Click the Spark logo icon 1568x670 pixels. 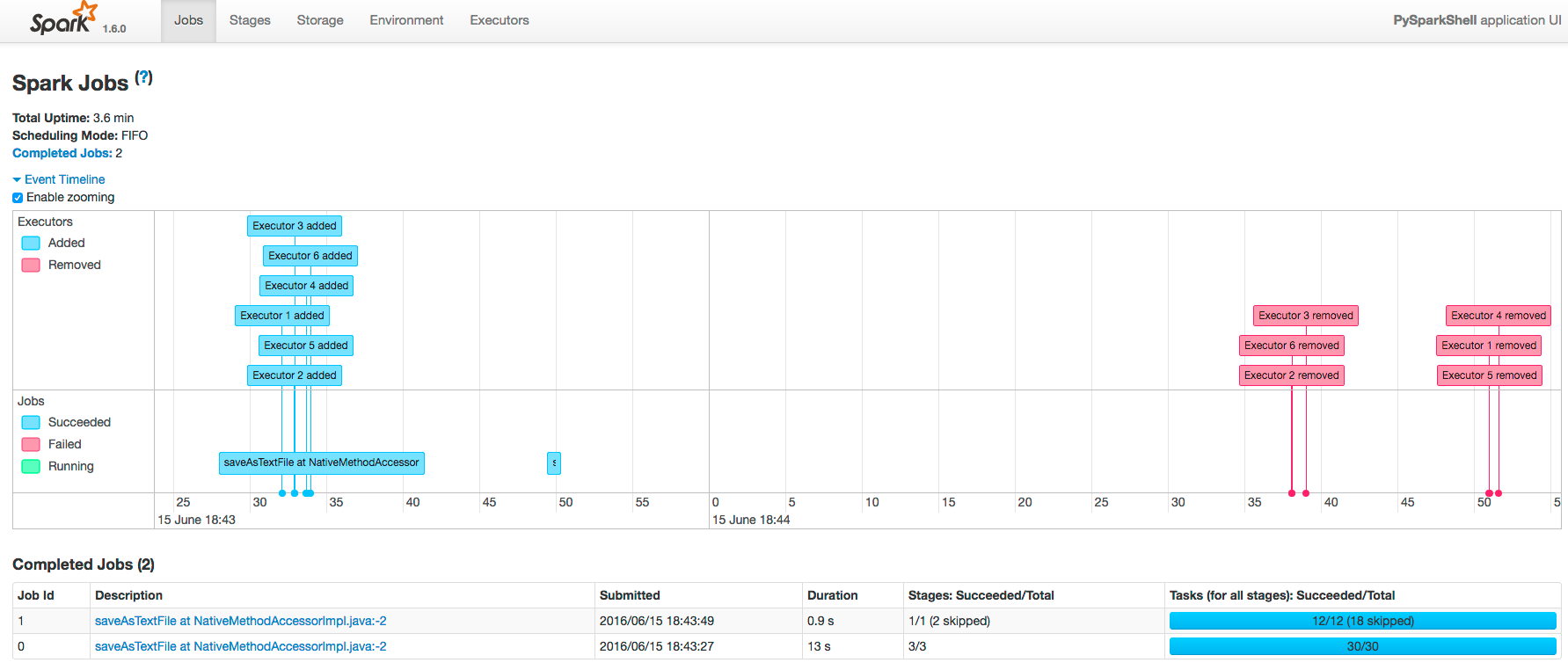[62, 19]
